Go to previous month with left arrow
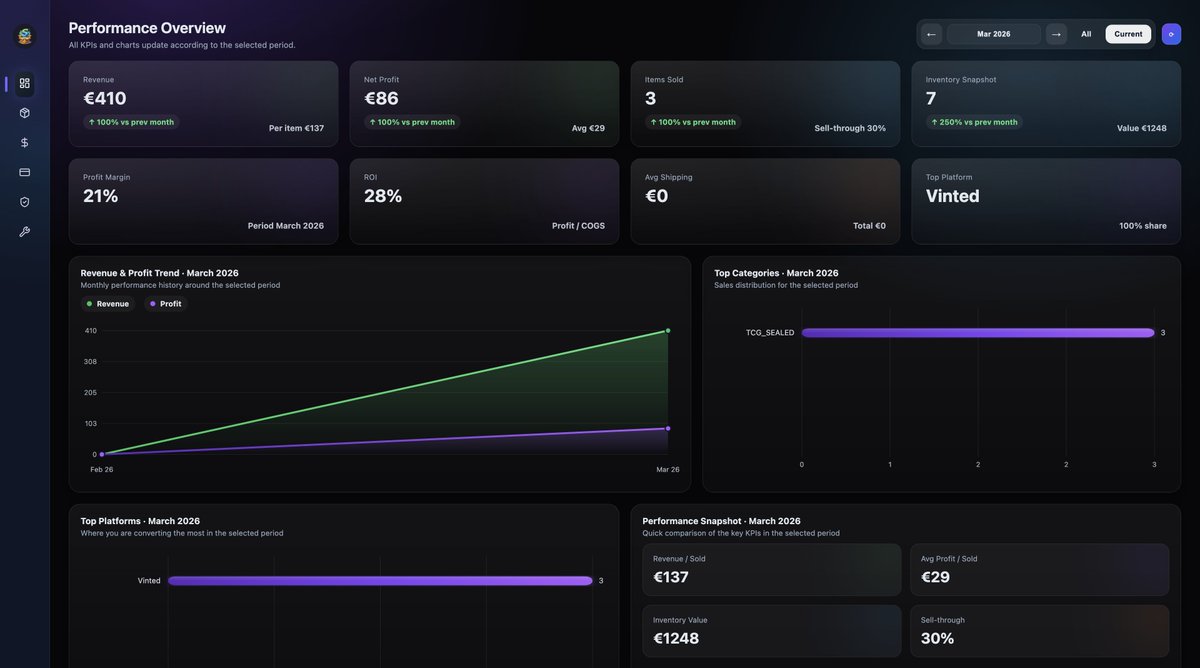The width and height of the screenshot is (1200, 668). [x=931, y=34]
